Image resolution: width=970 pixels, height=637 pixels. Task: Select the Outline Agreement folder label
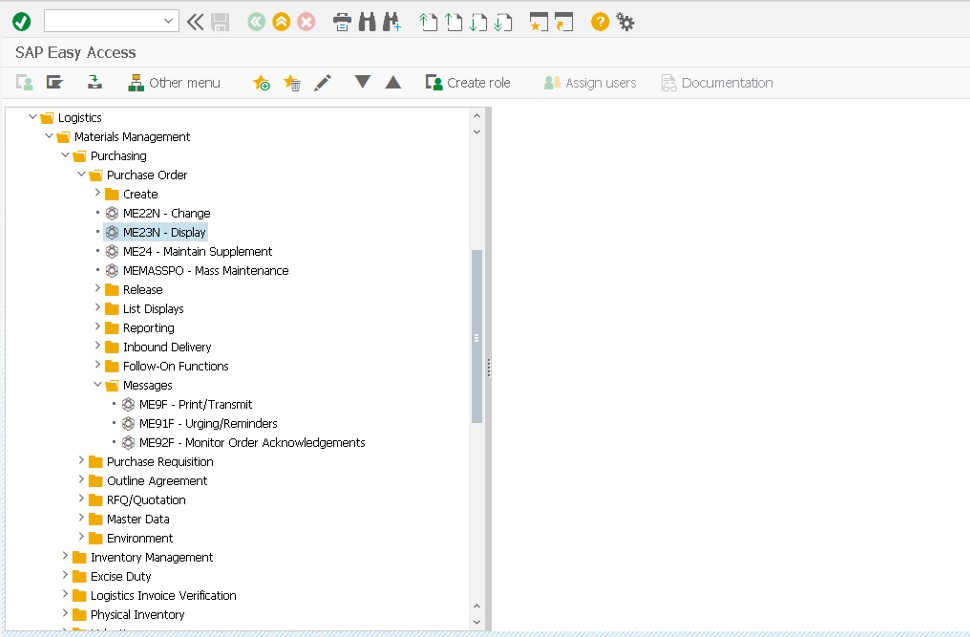point(157,481)
